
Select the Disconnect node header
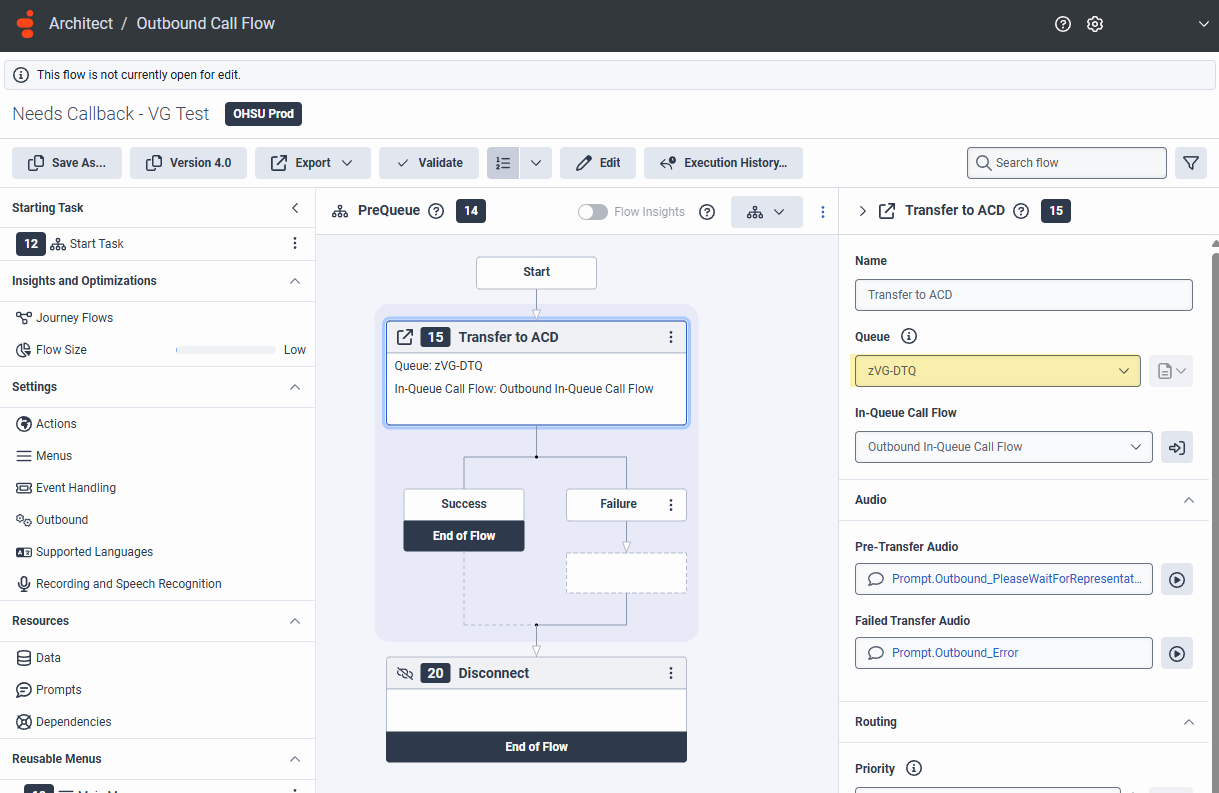(536, 673)
